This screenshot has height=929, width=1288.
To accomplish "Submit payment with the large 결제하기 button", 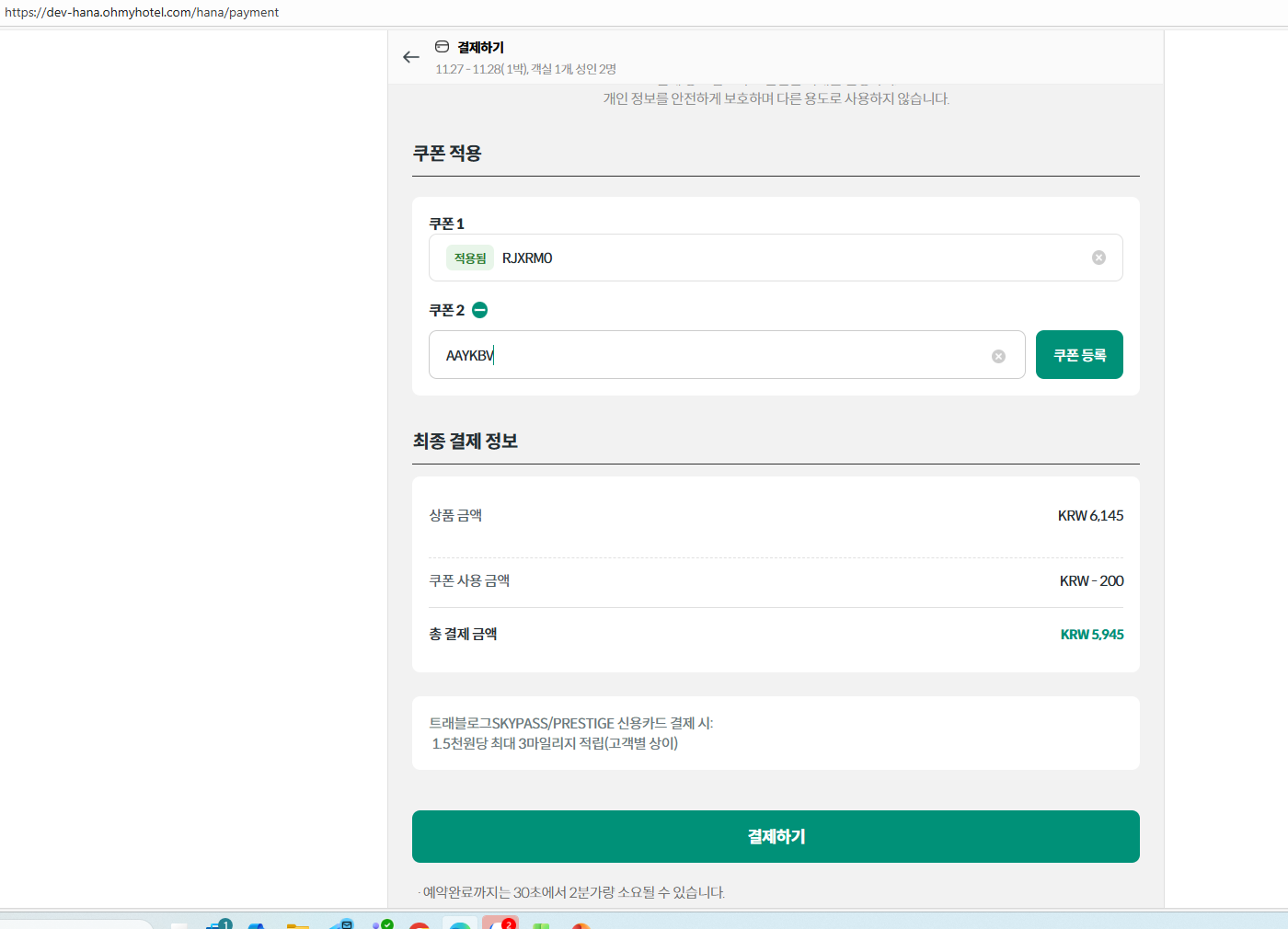I will tap(776, 836).
